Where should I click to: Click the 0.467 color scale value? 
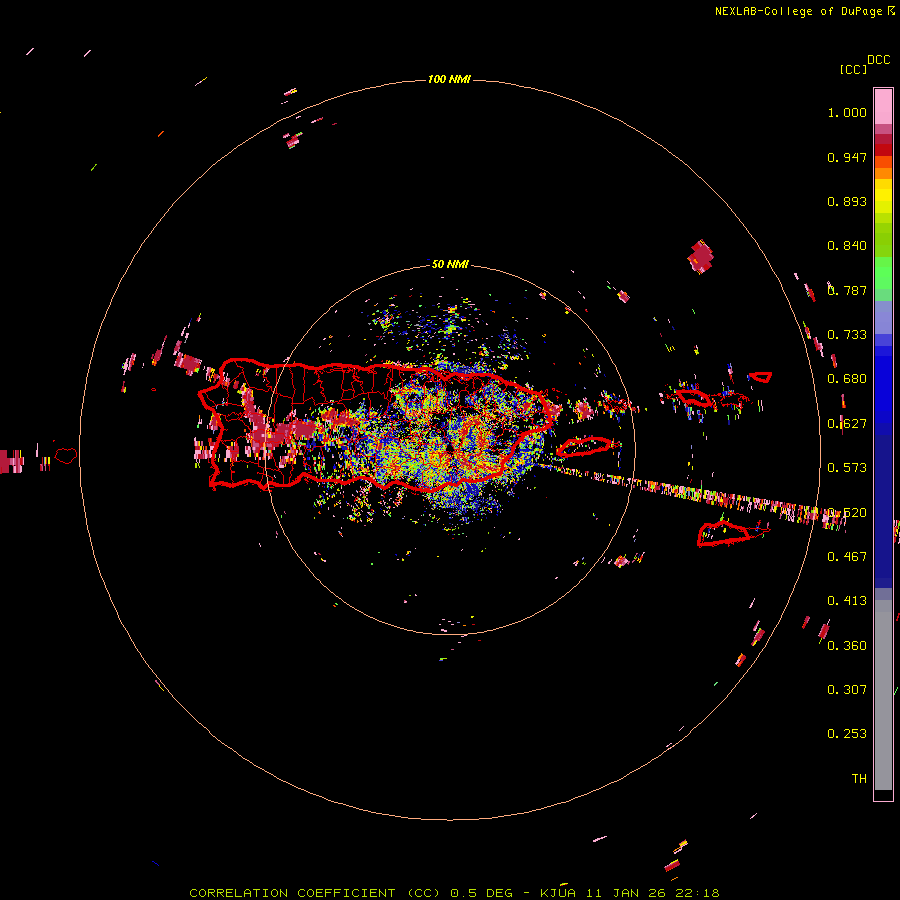pyautogui.click(x=847, y=557)
